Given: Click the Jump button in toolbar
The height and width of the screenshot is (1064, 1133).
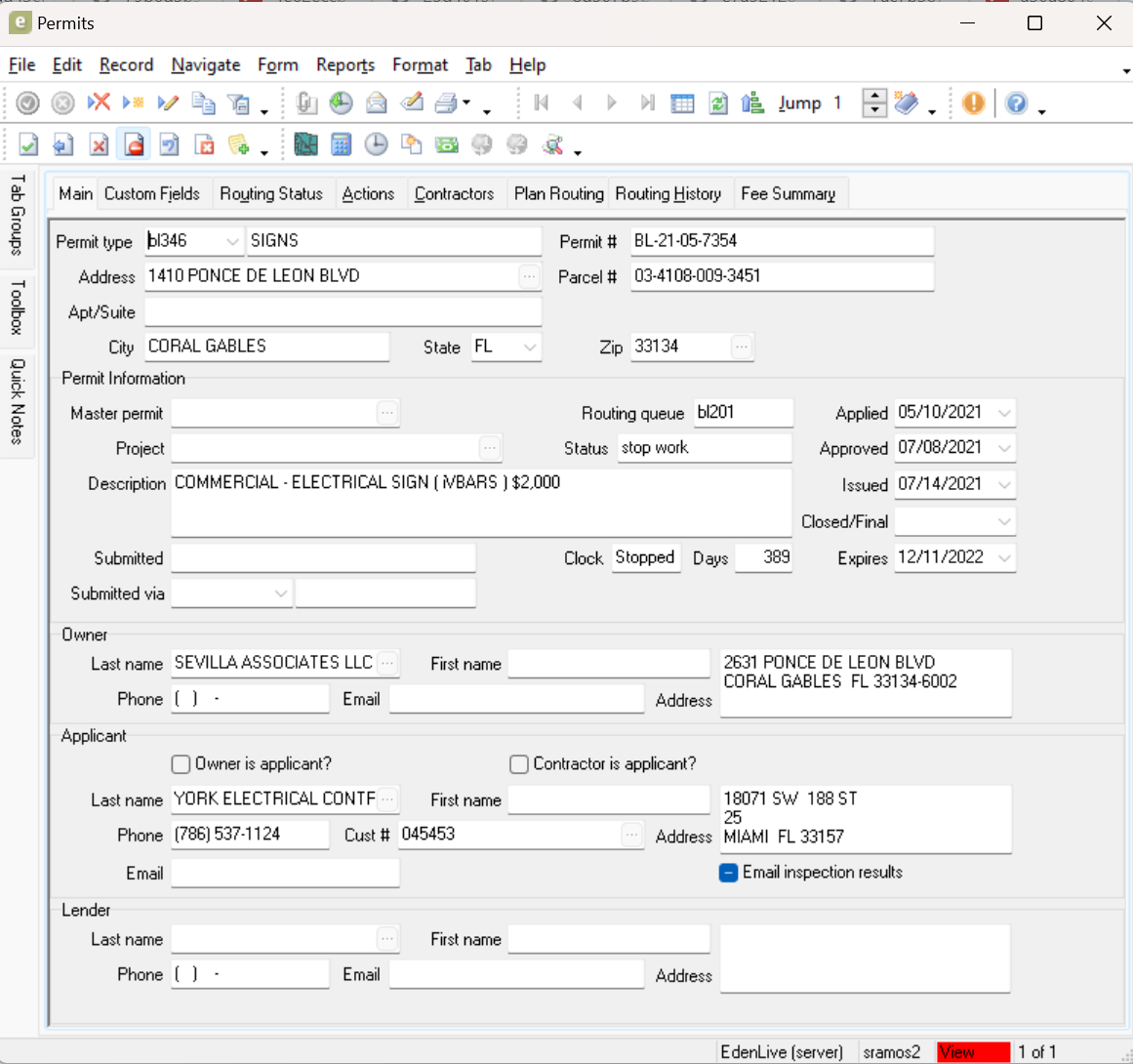Looking at the screenshot, I should point(799,103).
